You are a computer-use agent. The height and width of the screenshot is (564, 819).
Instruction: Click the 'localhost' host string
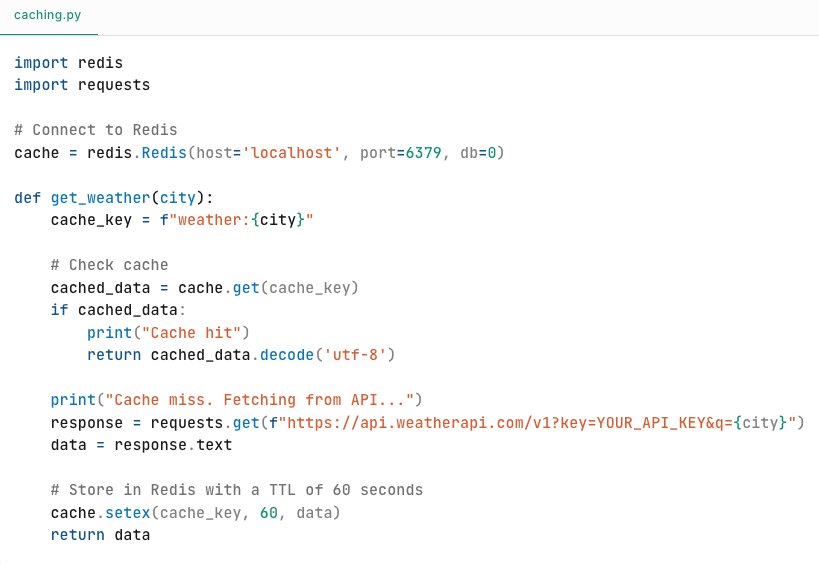(x=292, y=153)
